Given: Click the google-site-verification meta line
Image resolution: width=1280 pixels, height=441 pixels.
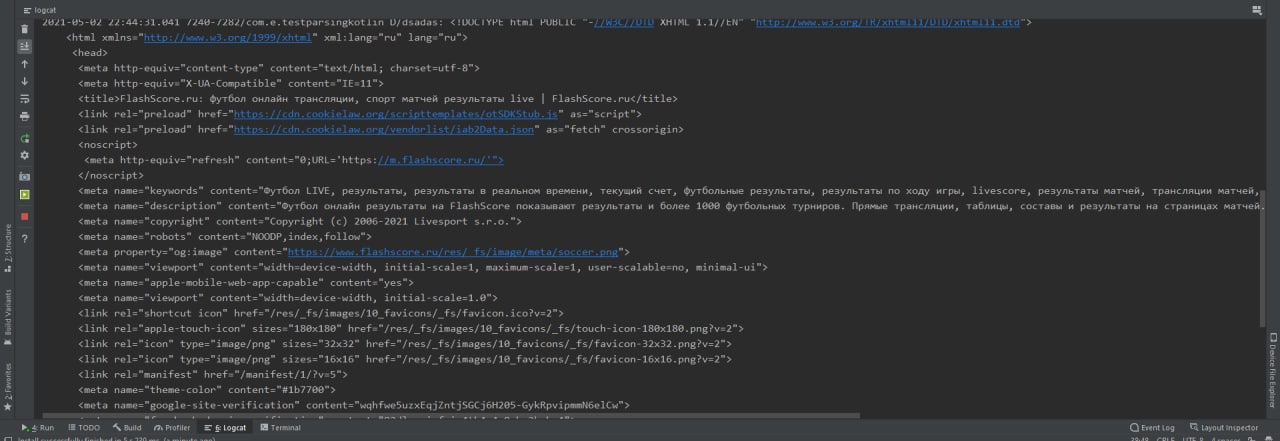Looking at the screenshot, I should click(354, 406).
